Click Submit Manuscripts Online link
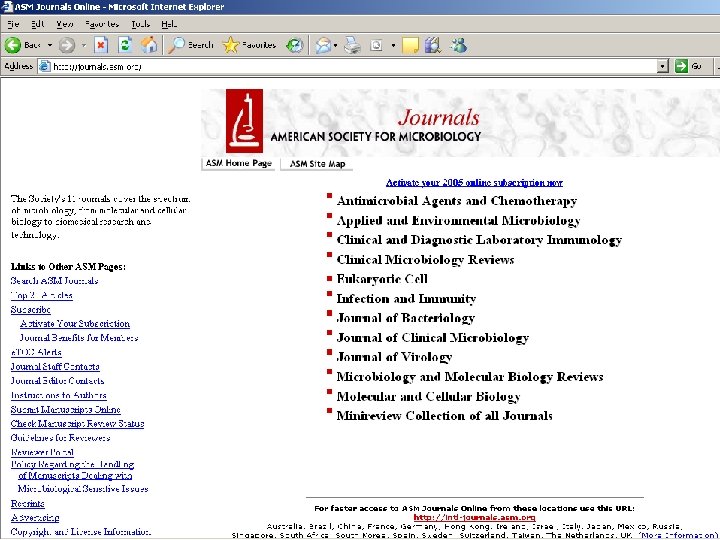 [x=66, y=410]
